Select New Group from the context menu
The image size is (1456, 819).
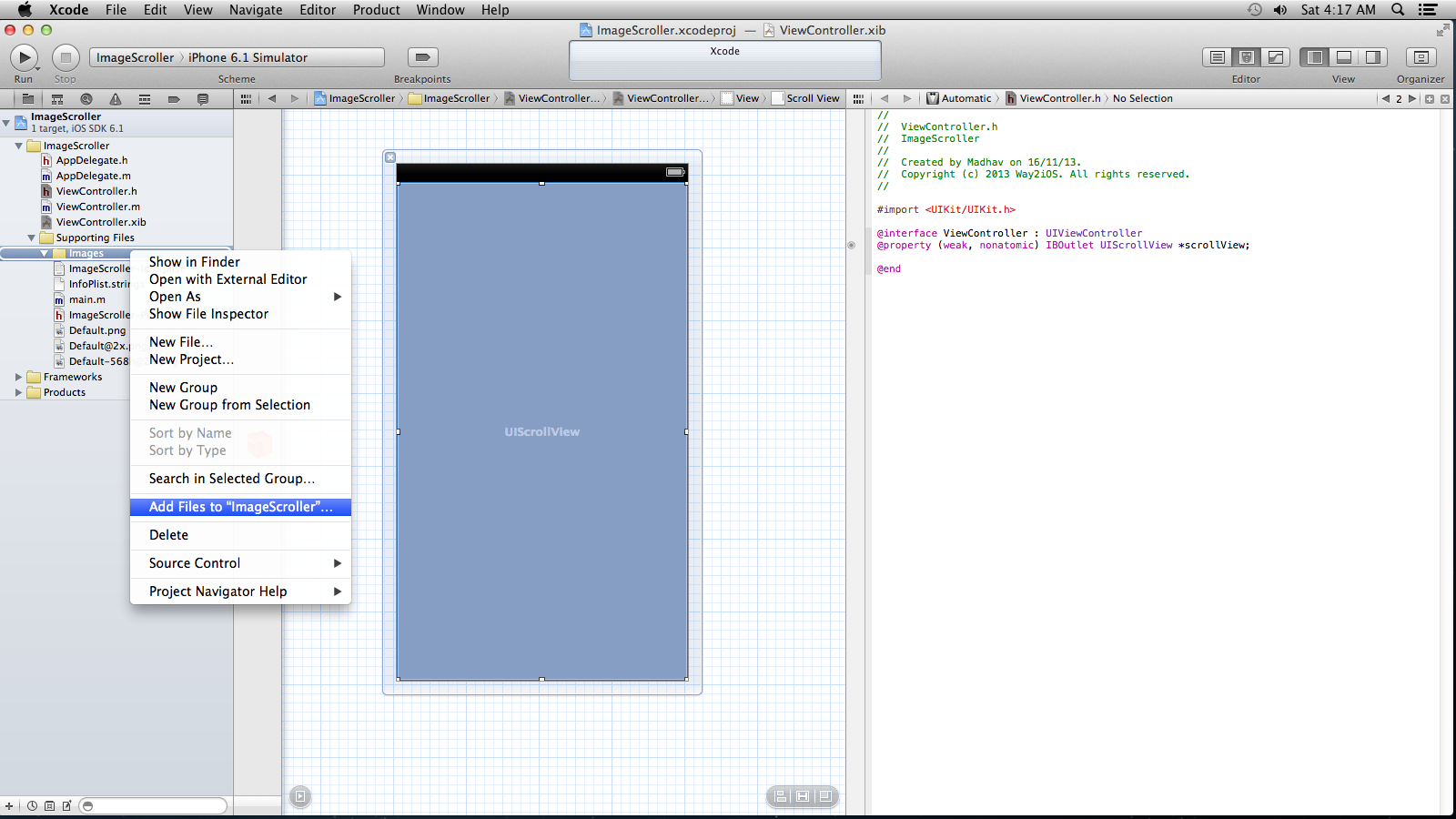(x=183, y=388)
